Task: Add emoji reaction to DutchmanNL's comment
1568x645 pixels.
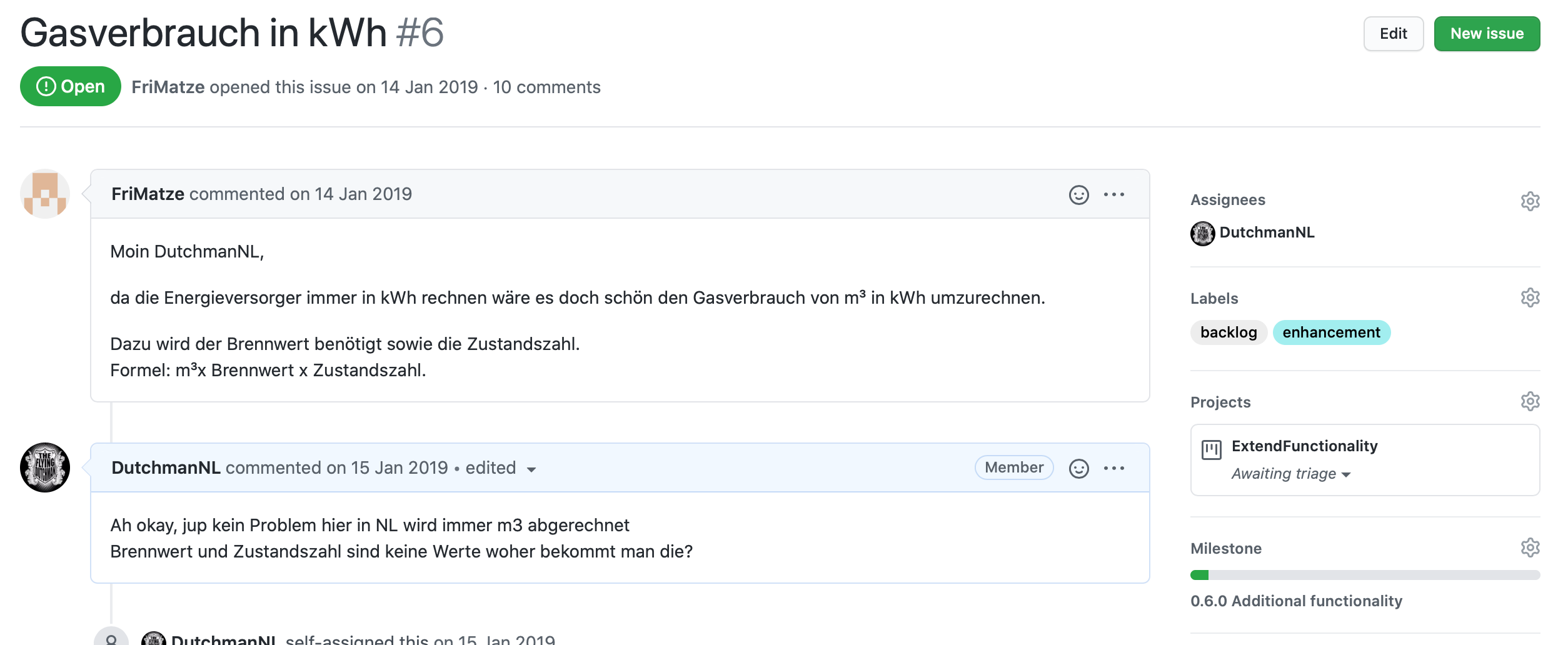Action: pos(1078,469)
